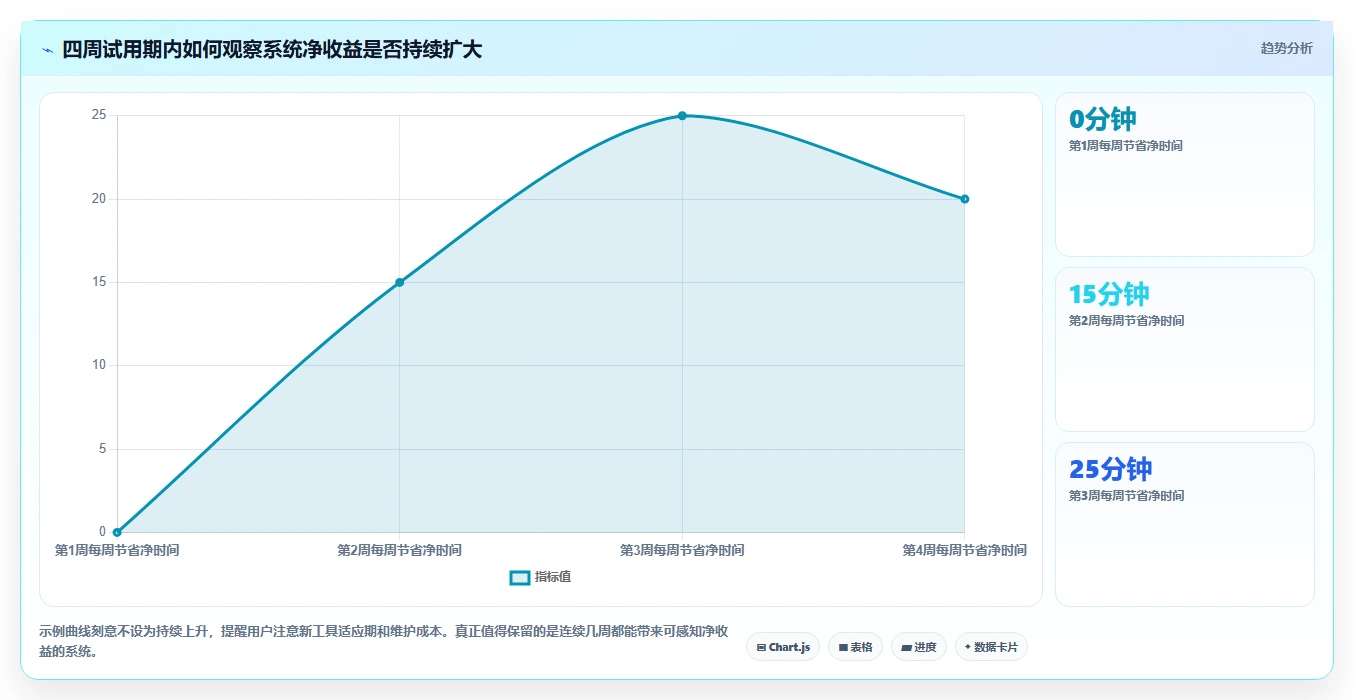1354x700 pixels.
Task: Click the y-axis value 10
Action: point(99,365)
